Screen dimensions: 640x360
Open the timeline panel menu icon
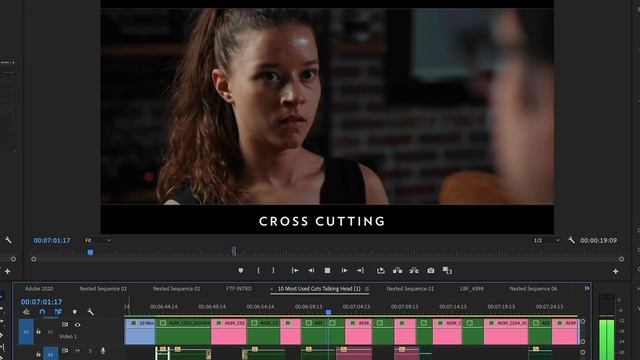367,289
